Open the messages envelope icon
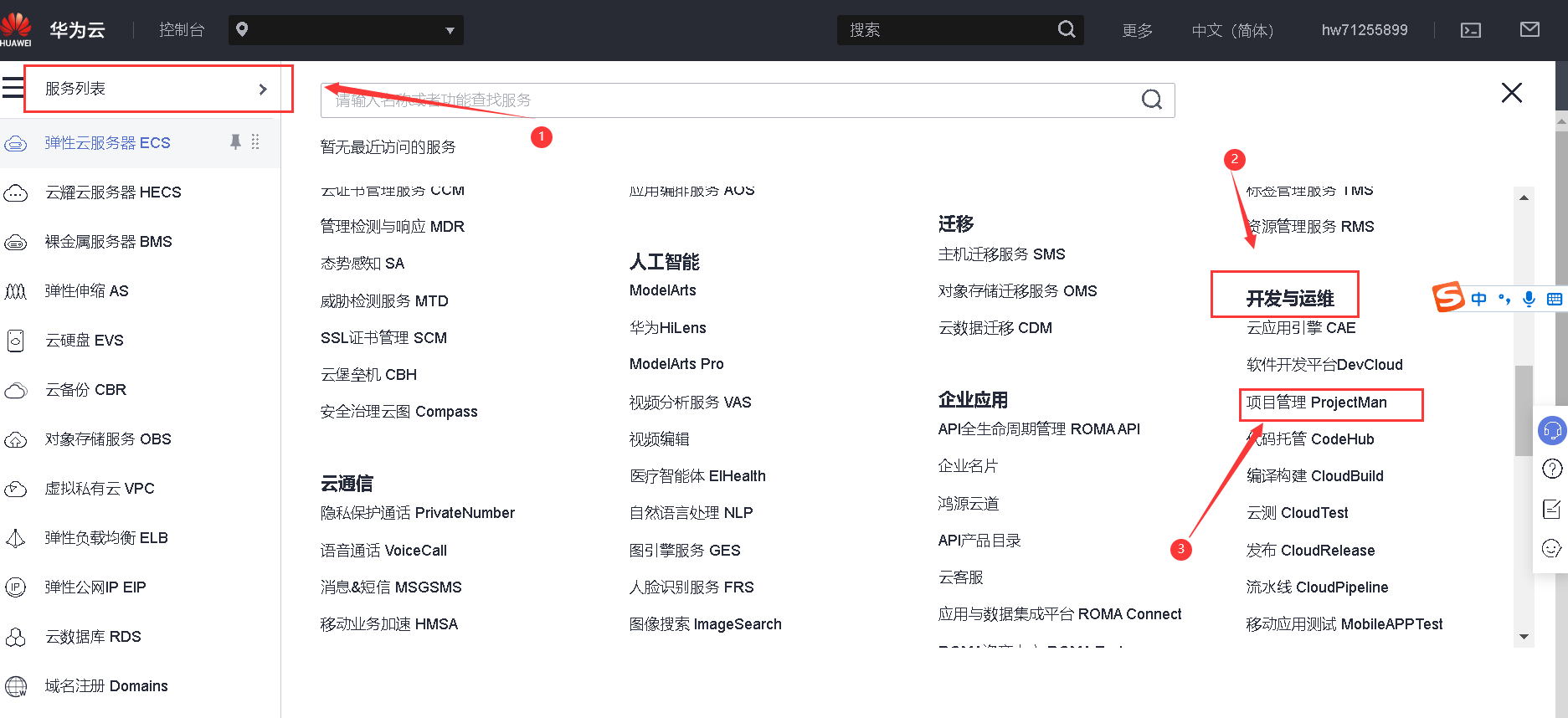Screen dimensions: 1568x718 tap(1529, 29)
